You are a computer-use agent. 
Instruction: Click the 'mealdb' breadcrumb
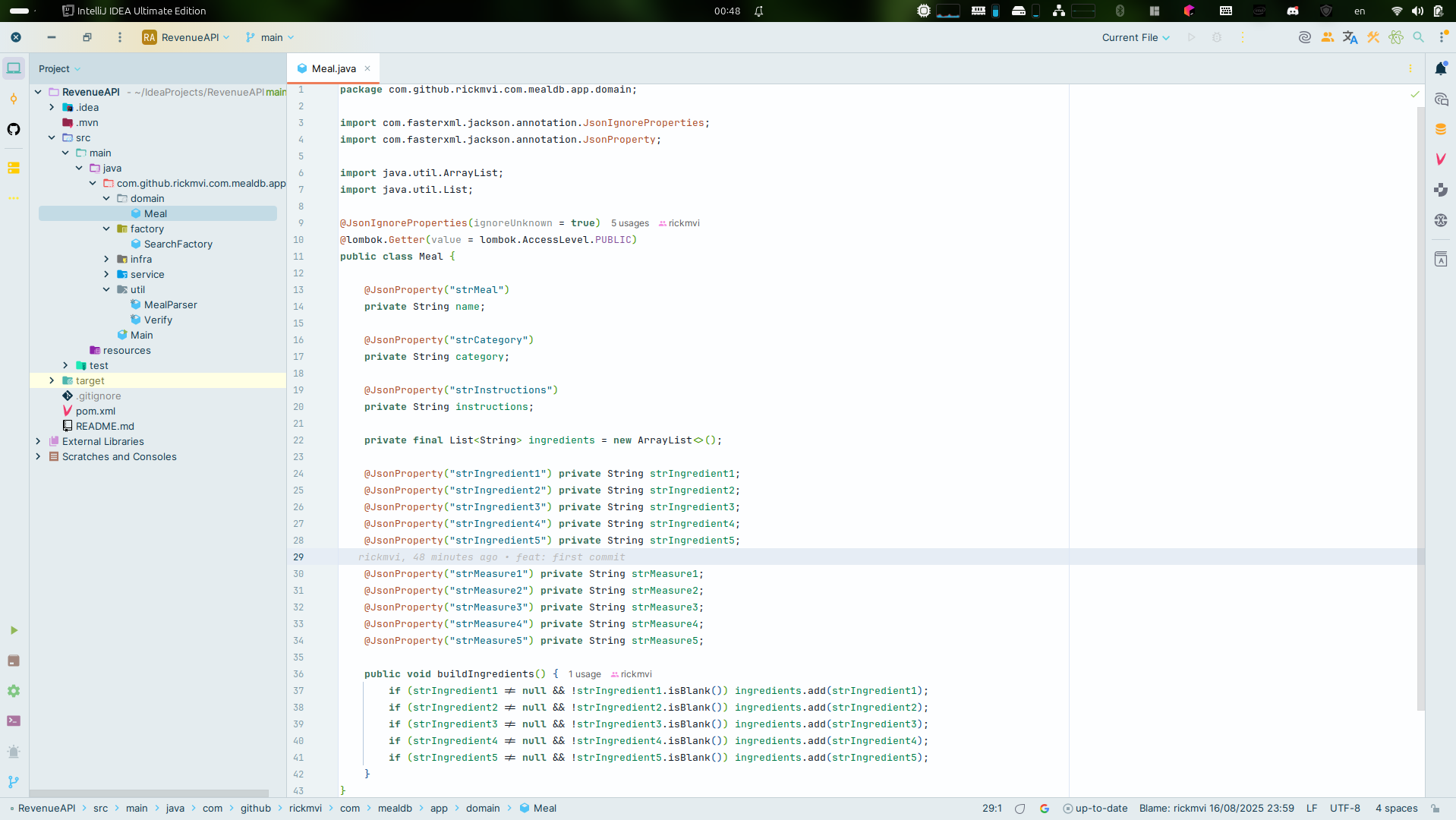[x=395, y=809]
